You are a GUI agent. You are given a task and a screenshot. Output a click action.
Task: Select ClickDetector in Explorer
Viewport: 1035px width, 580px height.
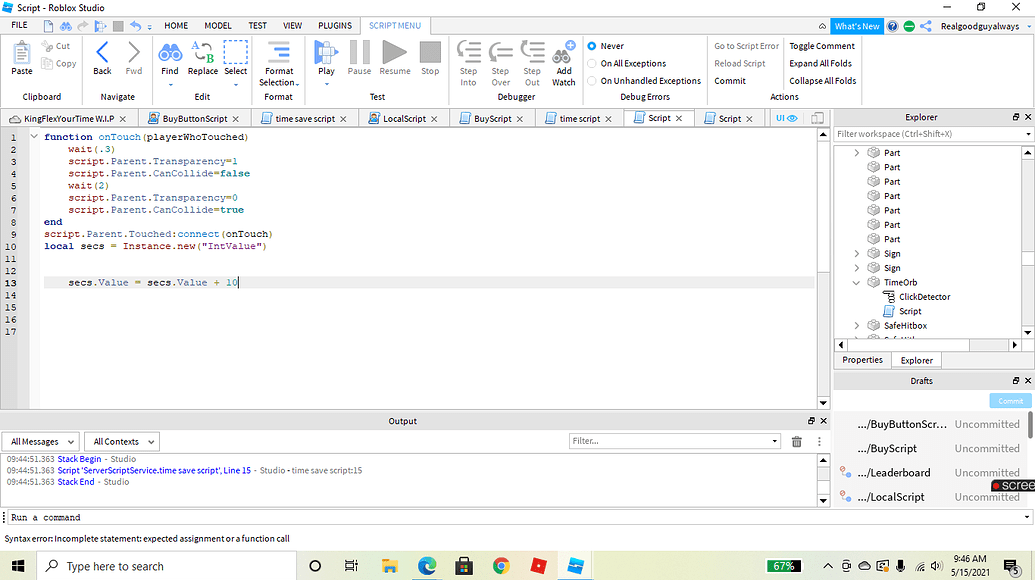(924, 297)
